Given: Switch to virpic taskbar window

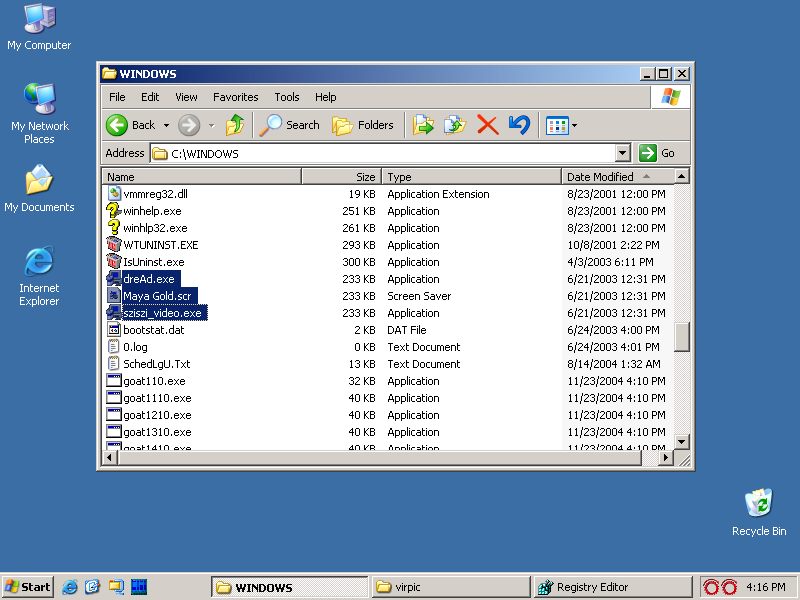Looking at the screenshot, I should tap(451, 587).
